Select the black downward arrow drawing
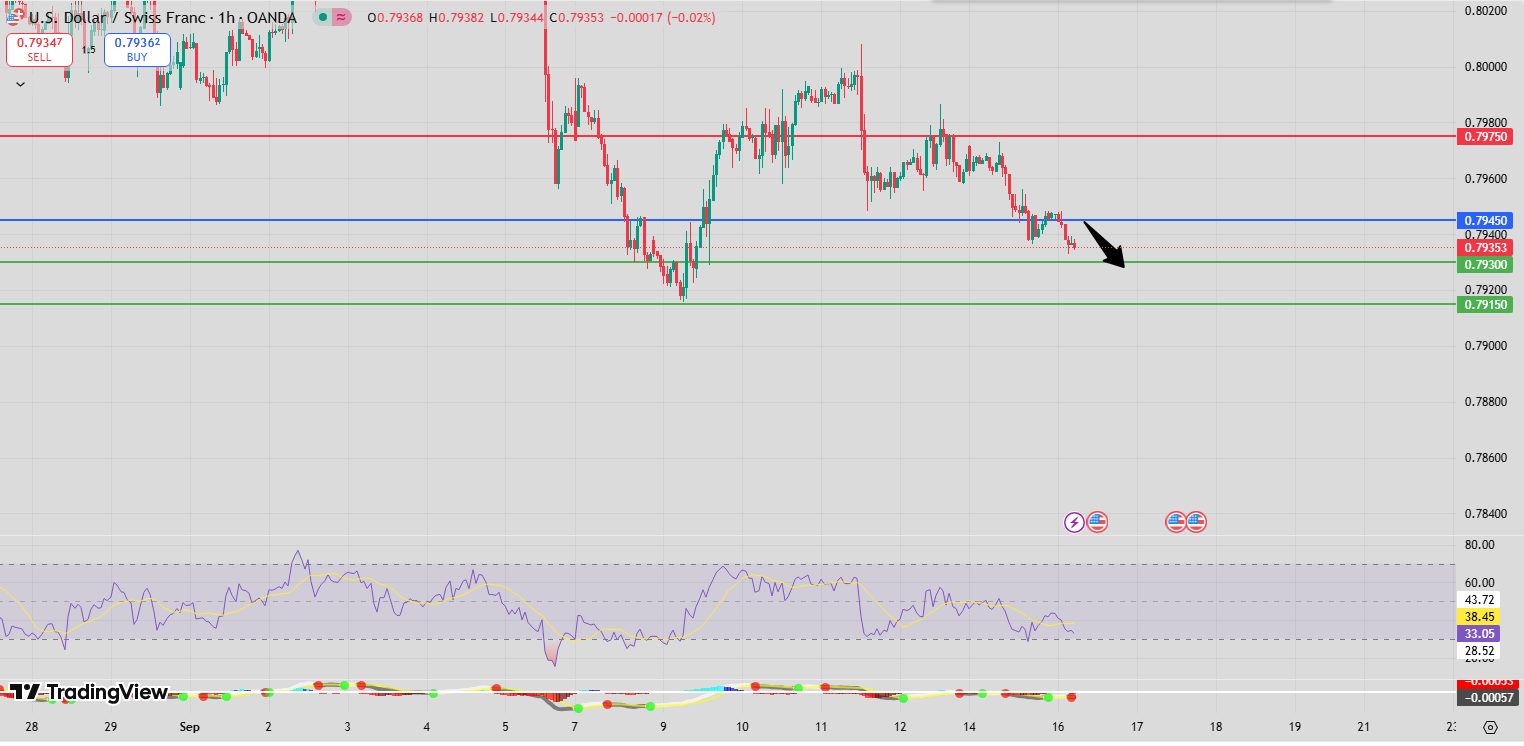Viewport: 1524px width, 746px height. pyautogui.click(x=1105, y=245)
